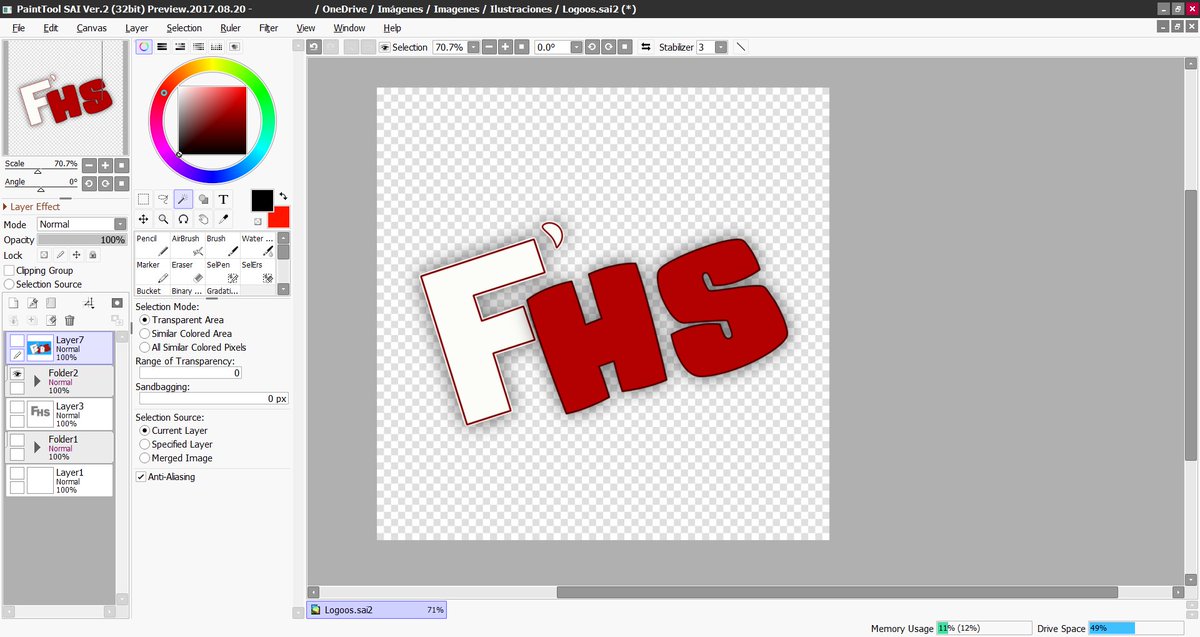This screenshot has height=637, width=1200.
Task: Choose the Marker tool
Action: click(151, 271)
